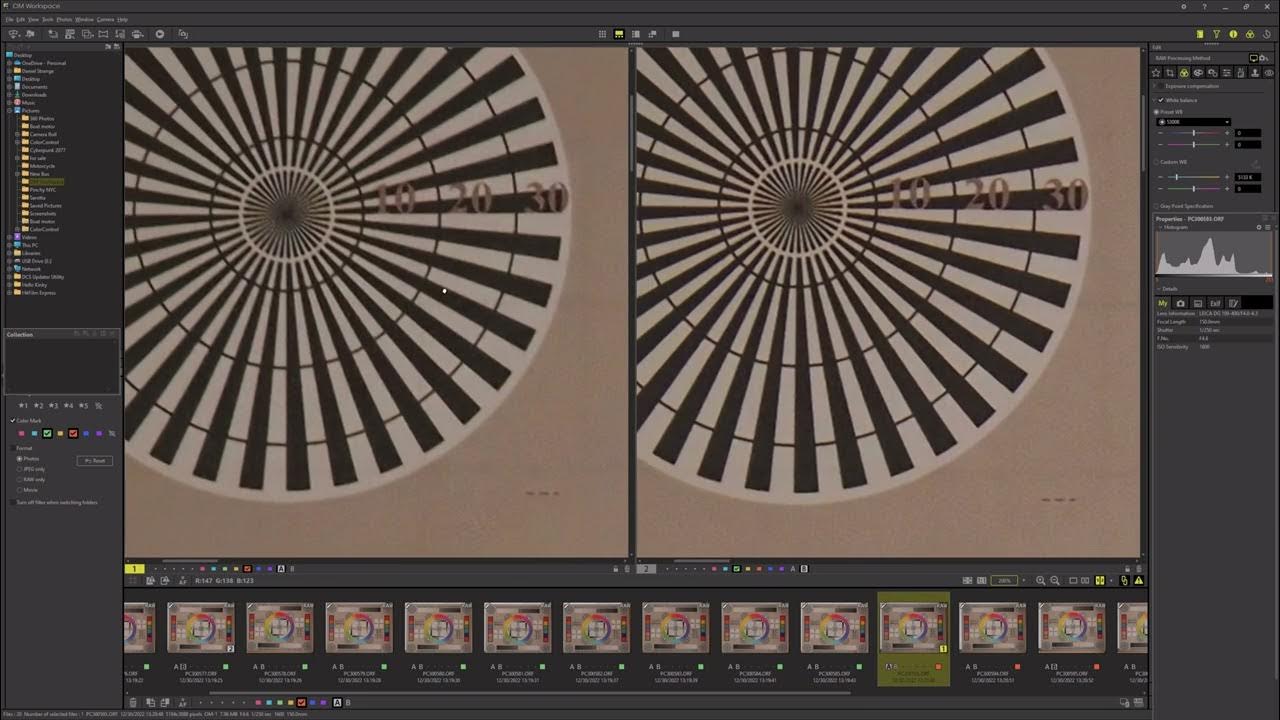
Task: Select the pink color mark swatch
Action: coord(21,433)
